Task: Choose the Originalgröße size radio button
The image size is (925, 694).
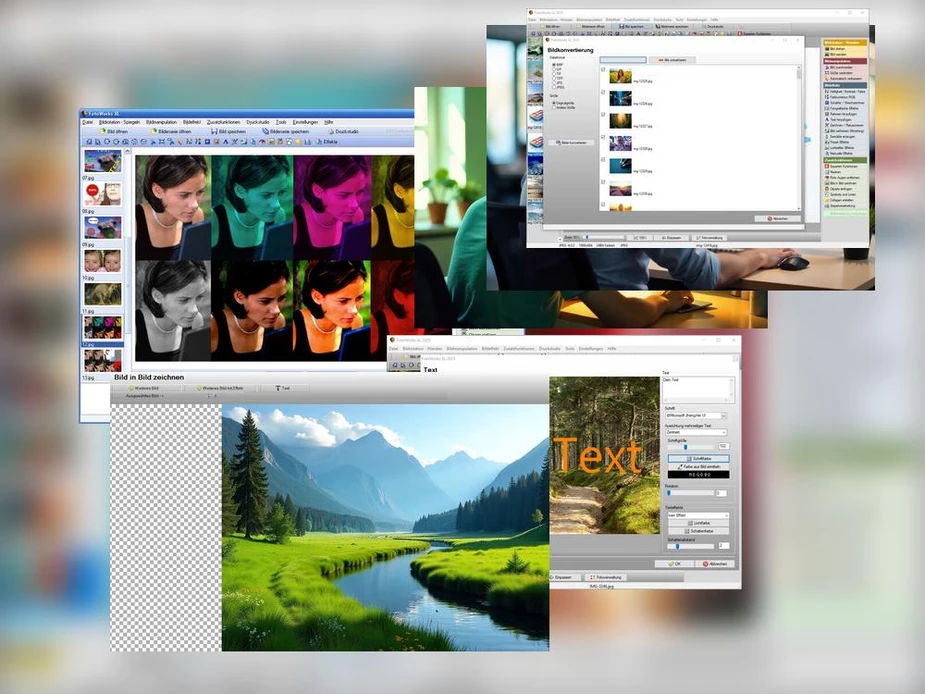Action: [x=553, y=102]
